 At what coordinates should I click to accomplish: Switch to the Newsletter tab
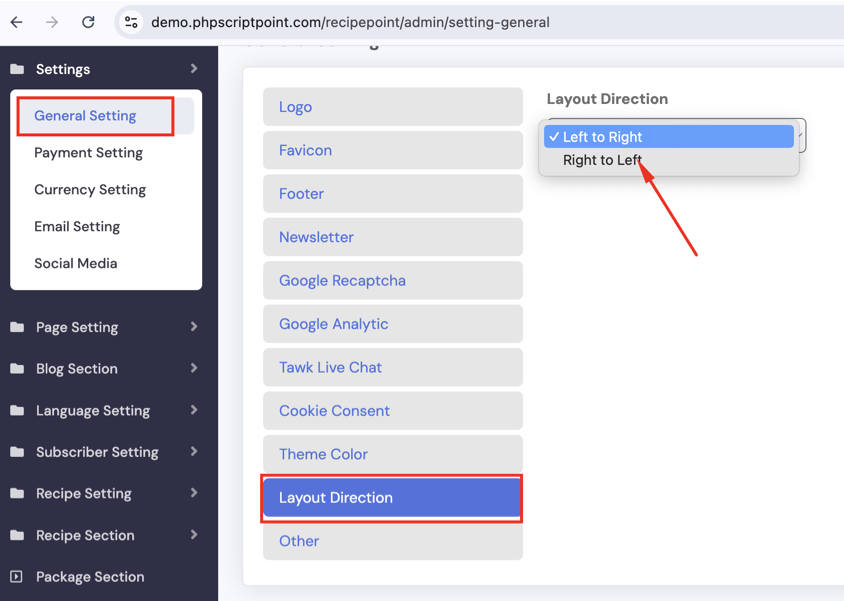[393, 237]
